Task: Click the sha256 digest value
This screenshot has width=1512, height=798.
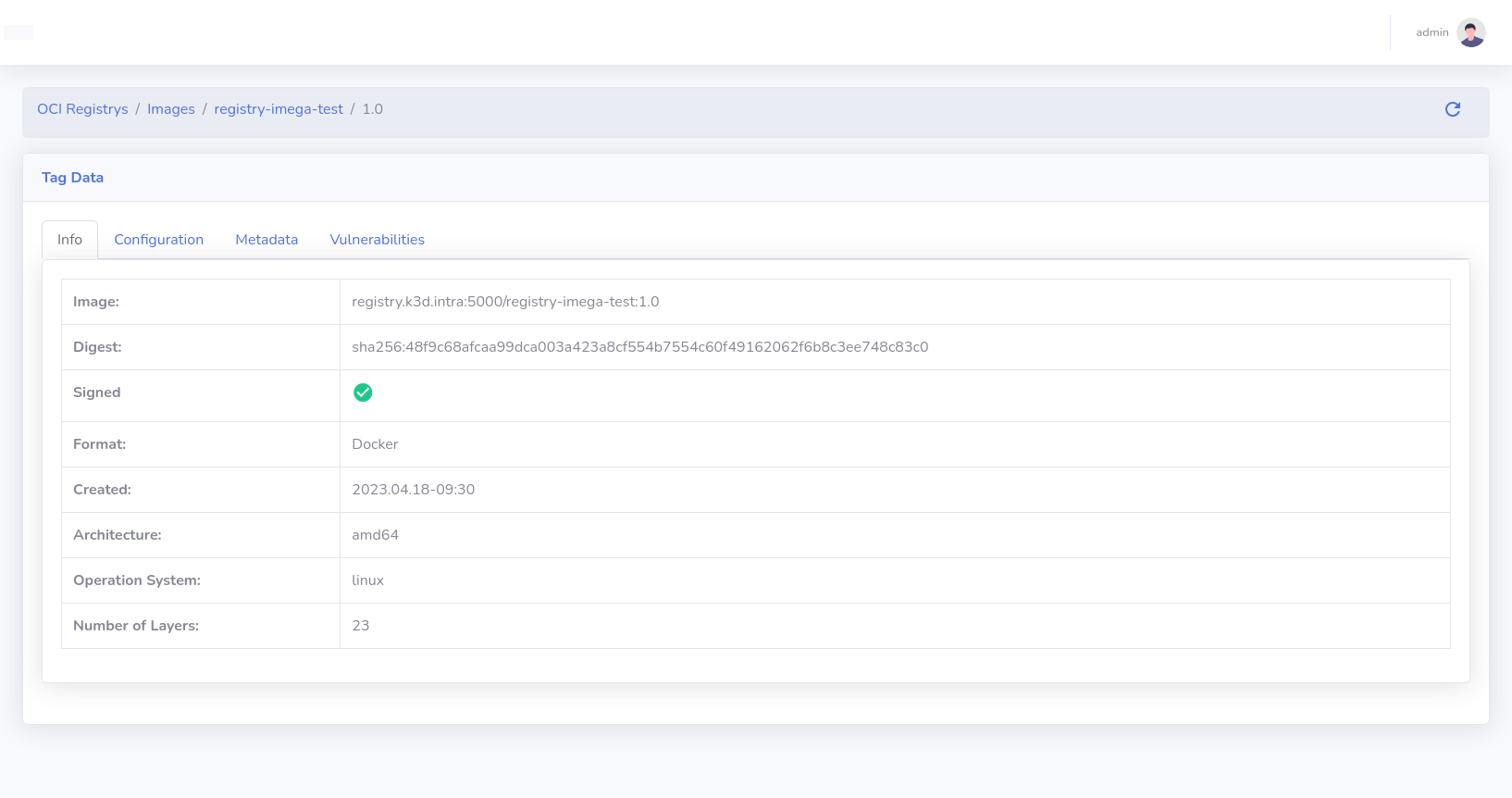Action: tap(639, 347)
